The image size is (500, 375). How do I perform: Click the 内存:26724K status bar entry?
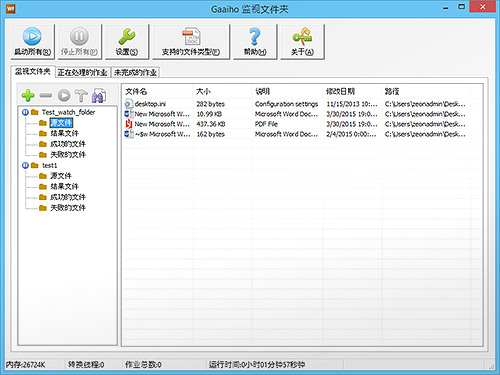pos(25,365)
